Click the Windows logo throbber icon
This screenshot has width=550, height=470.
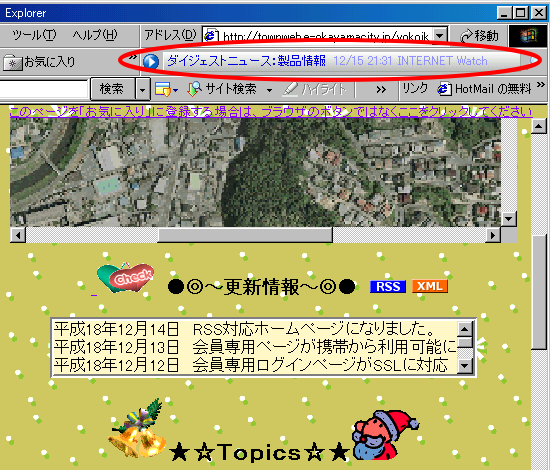click(x=528, y=36)
